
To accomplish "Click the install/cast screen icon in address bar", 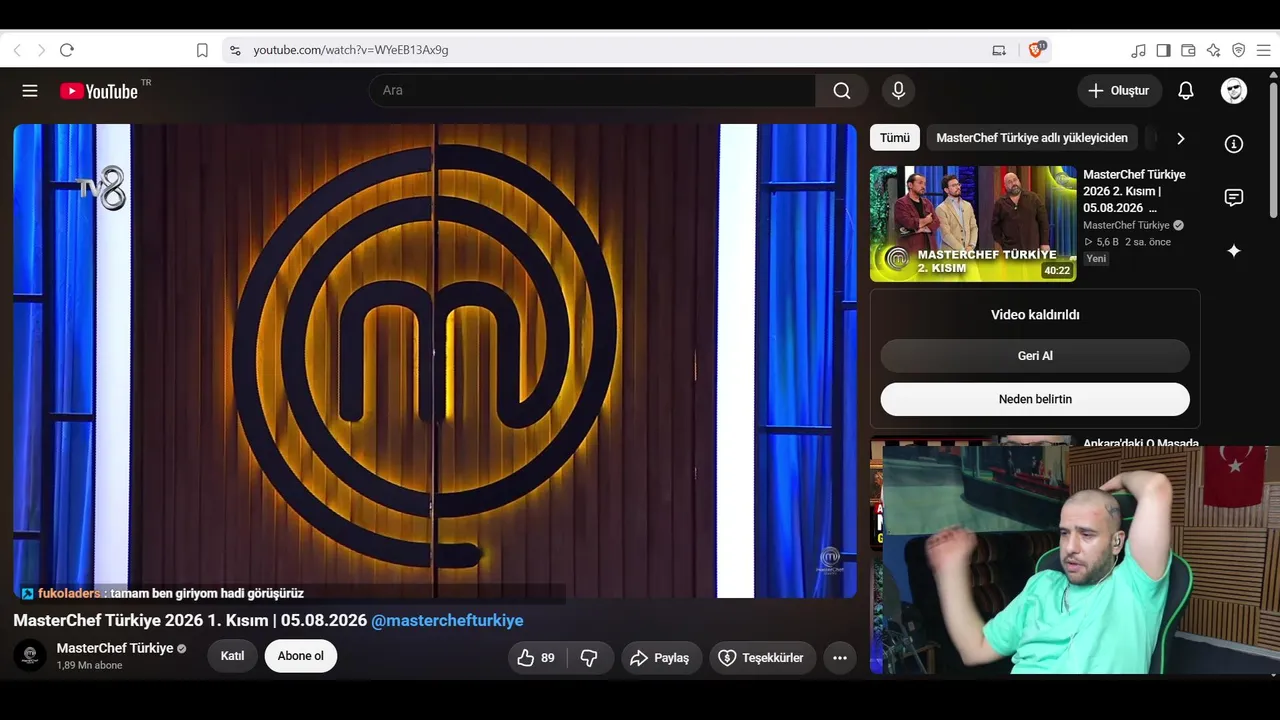I will pos(999,50).
